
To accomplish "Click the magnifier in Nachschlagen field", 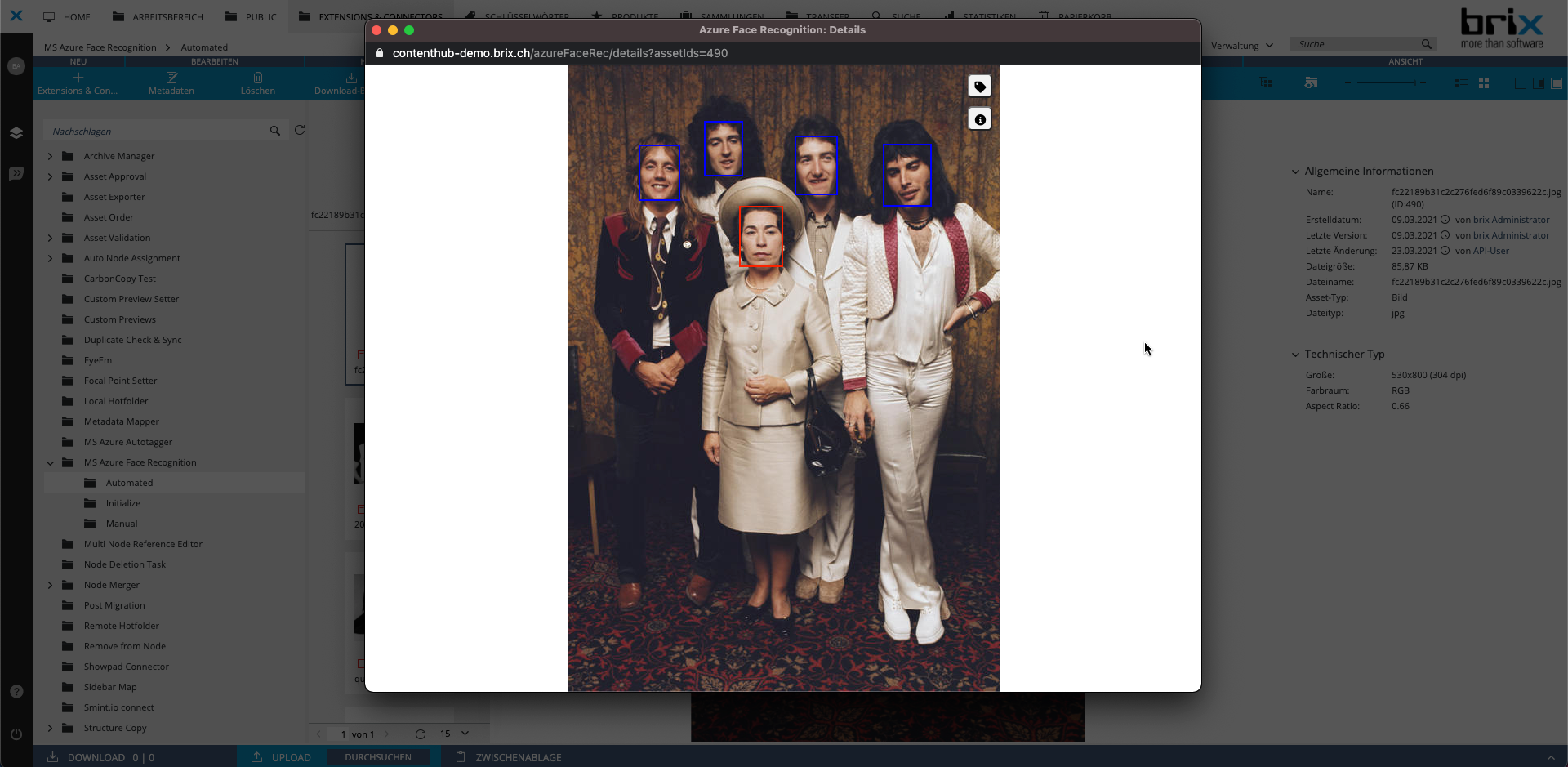I will pyautogui.click(x=275, y=131).
